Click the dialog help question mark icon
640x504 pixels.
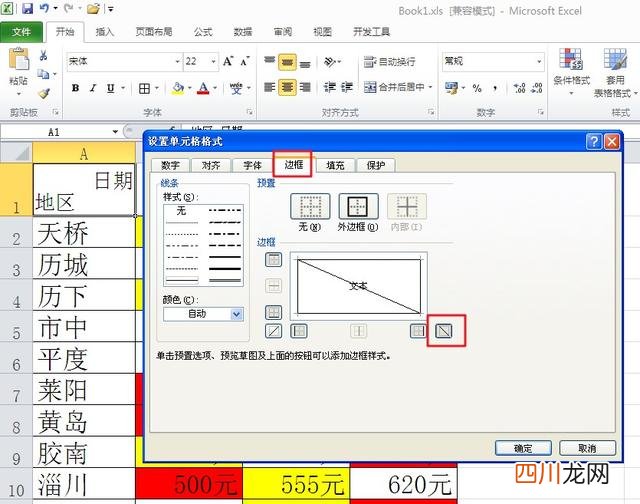pyautogui.click(x=594, y=142)
